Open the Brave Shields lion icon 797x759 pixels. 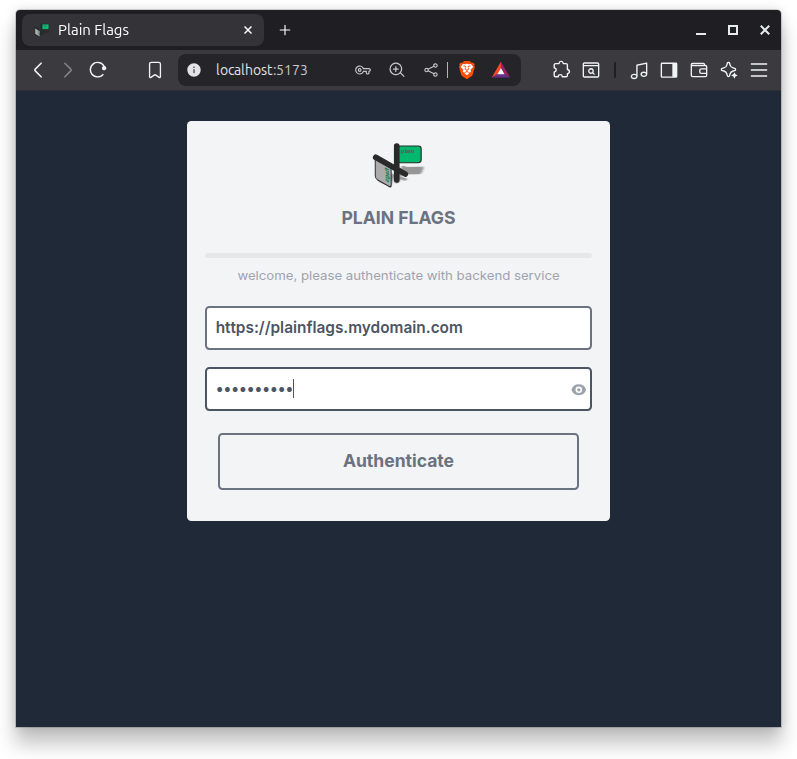(x=466, y=70)
